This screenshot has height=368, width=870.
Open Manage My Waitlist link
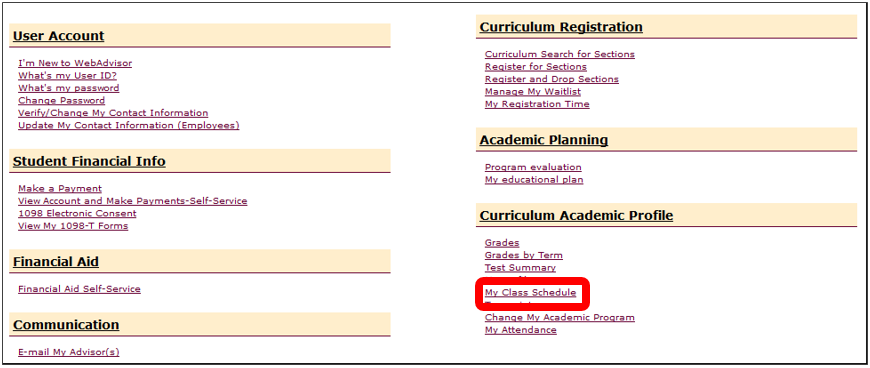pyautogui.click(x=533, y=92)
